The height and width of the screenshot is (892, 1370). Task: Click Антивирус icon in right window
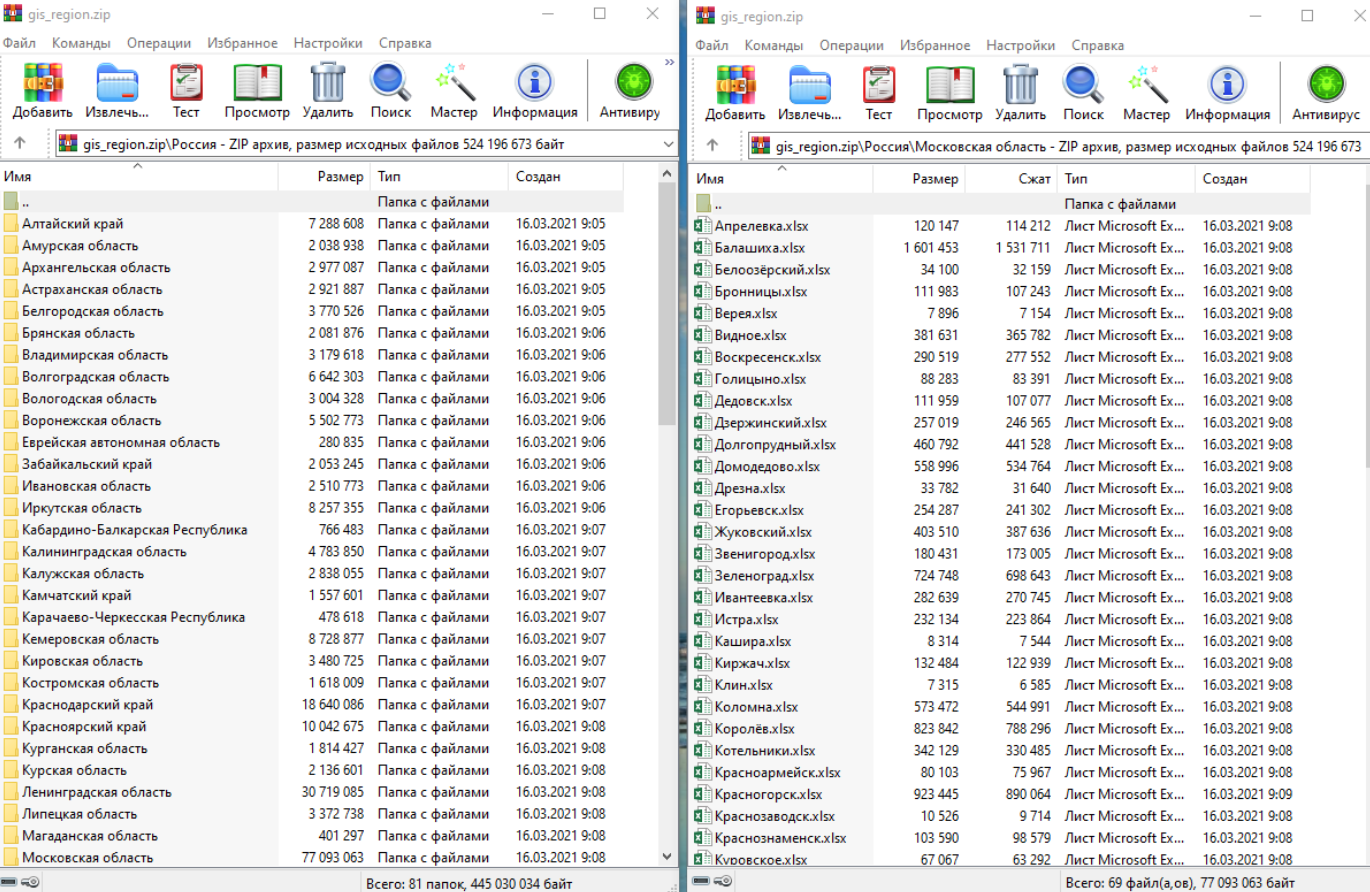point(1325,83)
